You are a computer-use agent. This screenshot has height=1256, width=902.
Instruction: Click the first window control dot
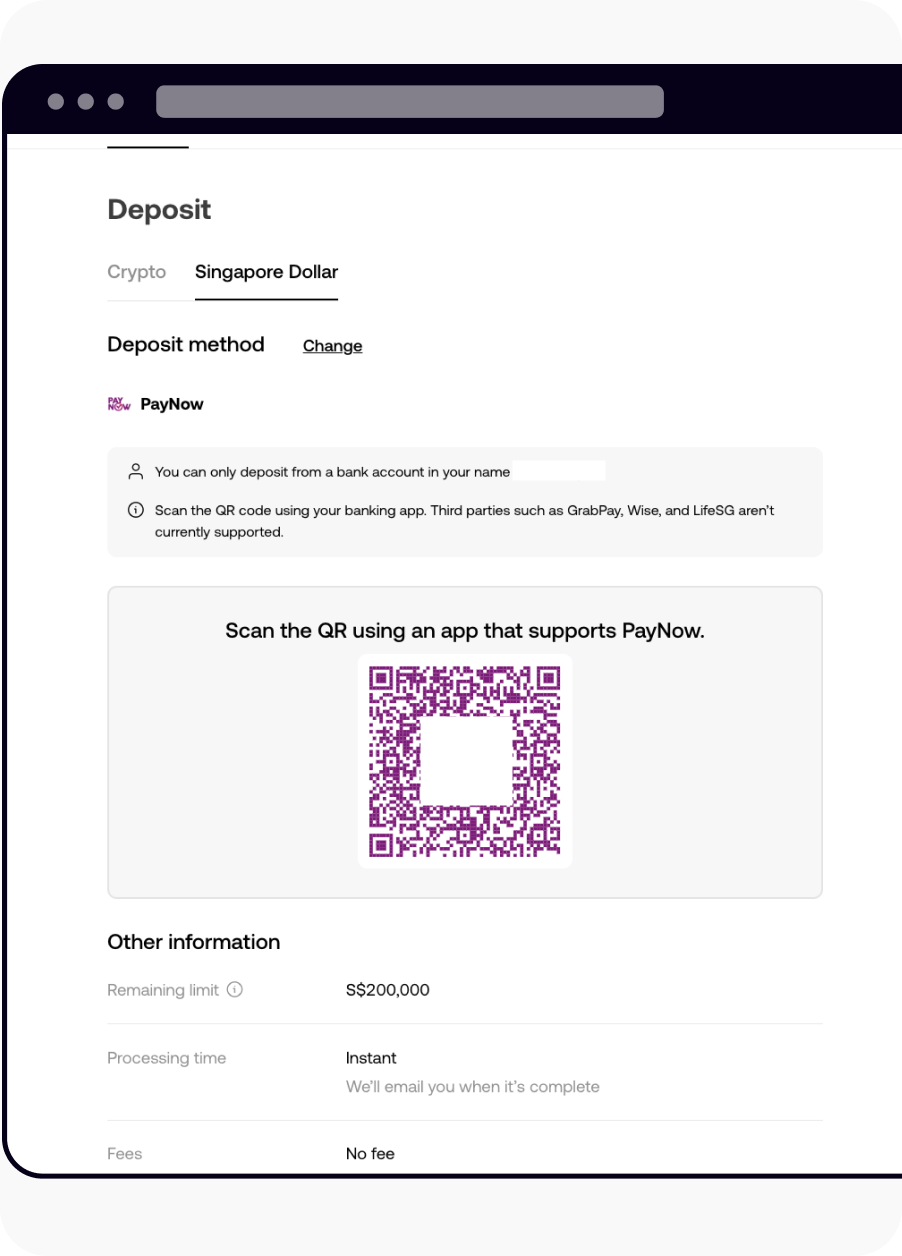pos(57,101)
